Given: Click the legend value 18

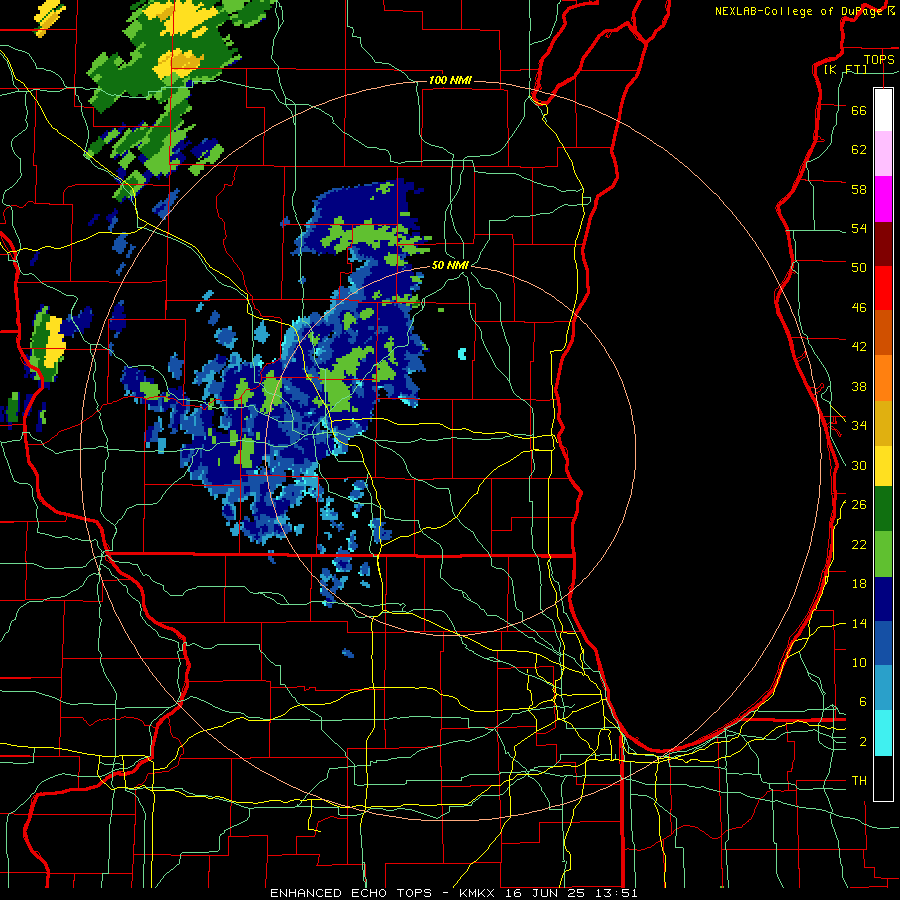Looking at the screenshot, I should click(x=859, y=584).
